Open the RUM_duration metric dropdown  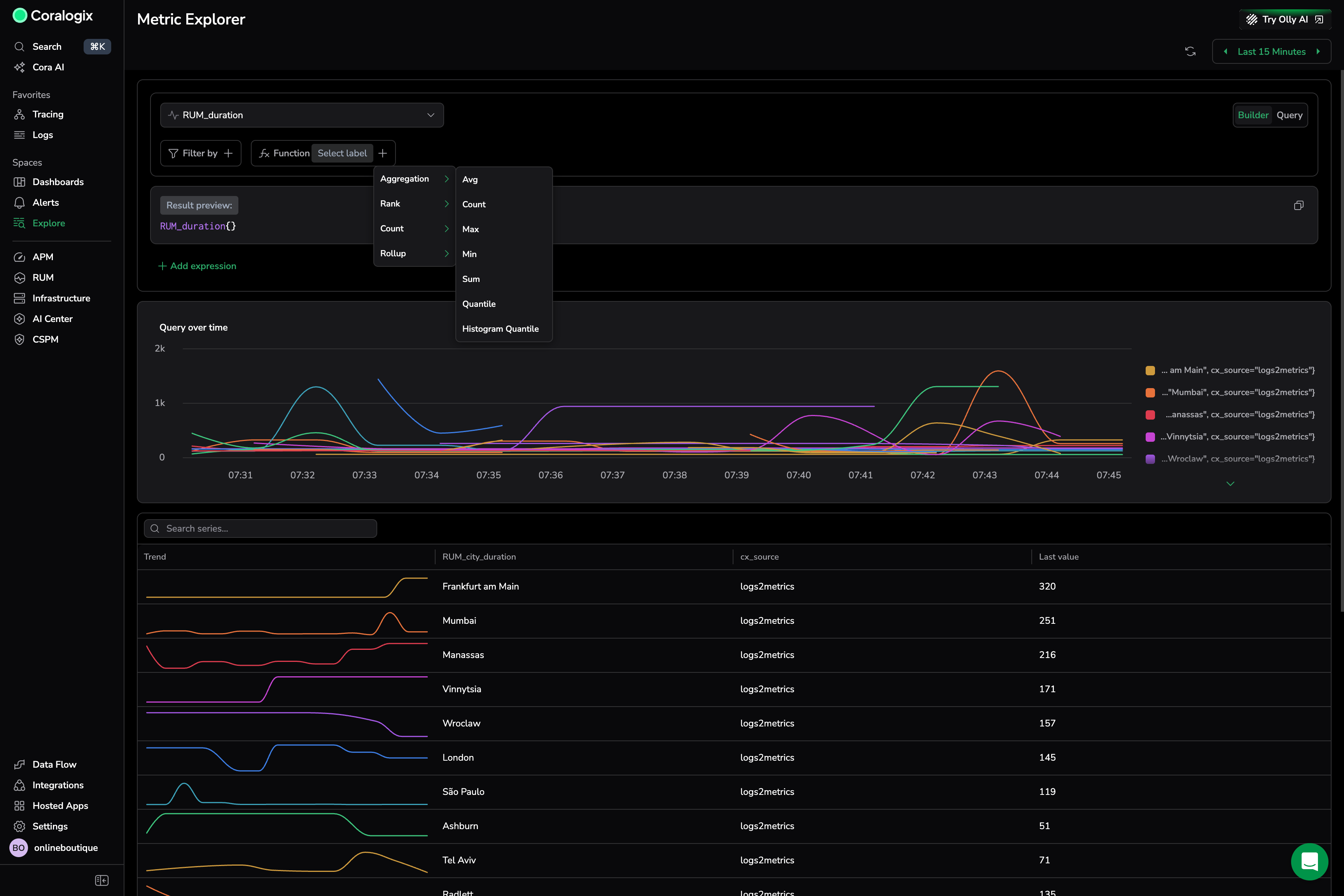click(x=302, y=115)
